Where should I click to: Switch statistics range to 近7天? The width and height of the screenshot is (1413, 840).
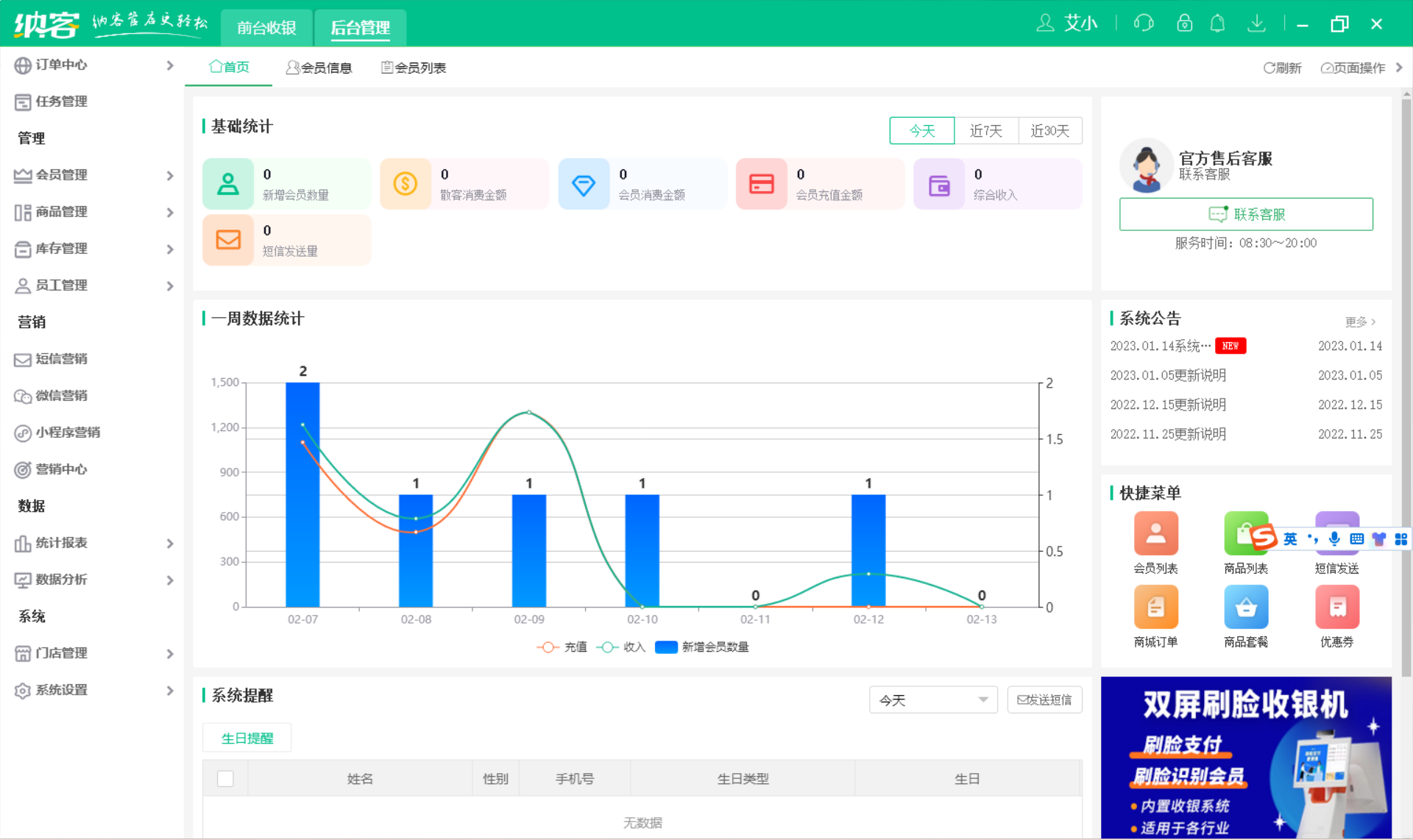coord(985,130)
